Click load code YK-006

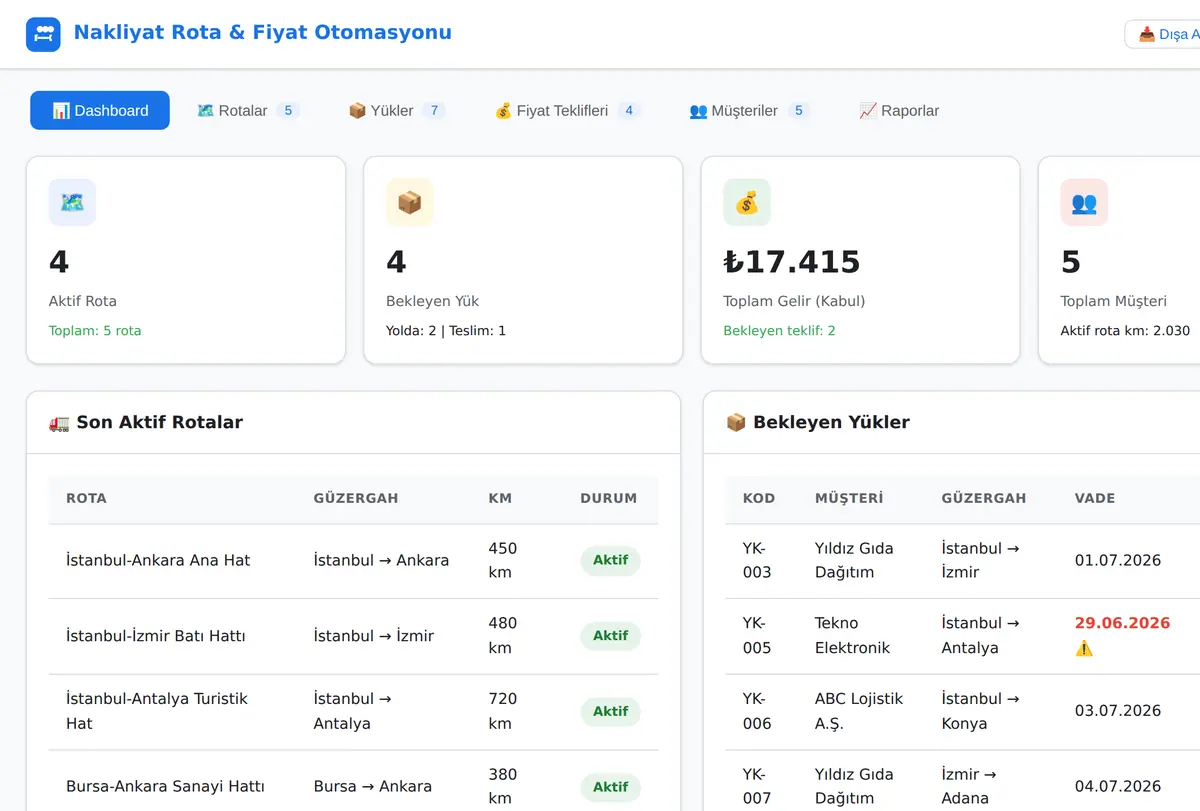757,711
